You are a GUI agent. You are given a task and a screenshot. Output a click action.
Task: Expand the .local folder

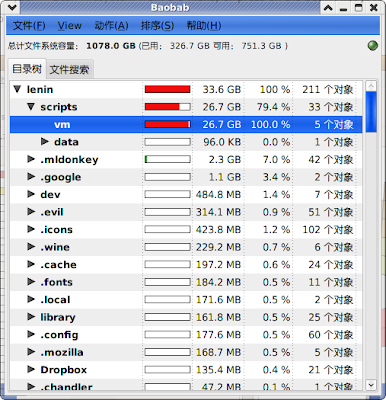tap(31, 299)
